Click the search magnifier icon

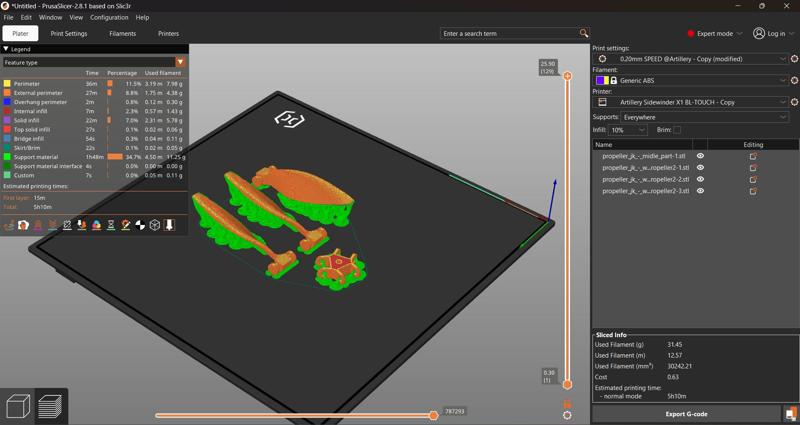[x=584, y=33]
